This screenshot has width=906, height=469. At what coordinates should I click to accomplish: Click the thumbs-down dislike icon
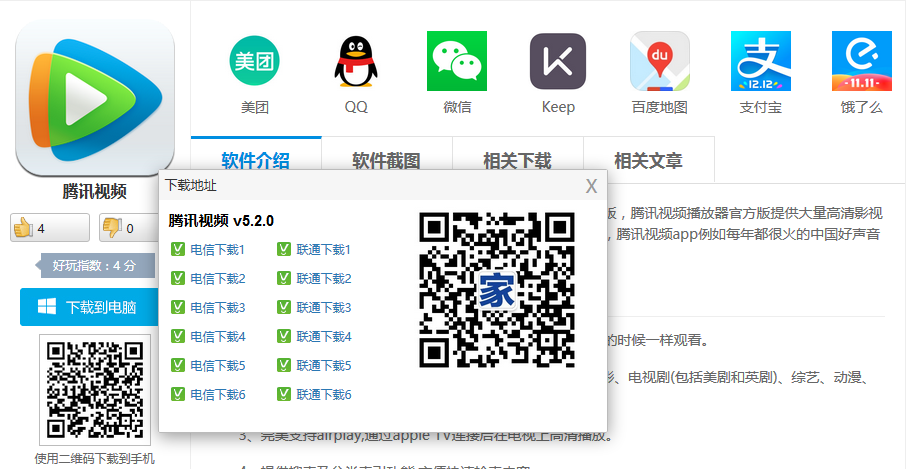tap(112, 228)
